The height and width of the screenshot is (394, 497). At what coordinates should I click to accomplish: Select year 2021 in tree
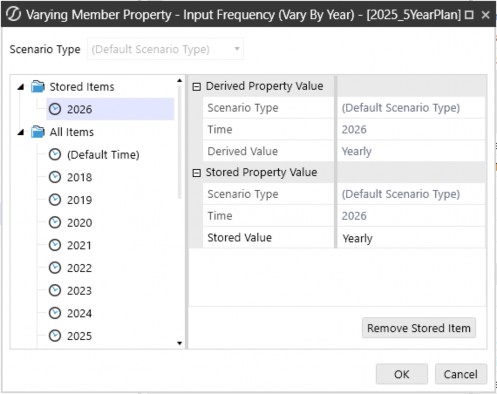pos(79,245)
